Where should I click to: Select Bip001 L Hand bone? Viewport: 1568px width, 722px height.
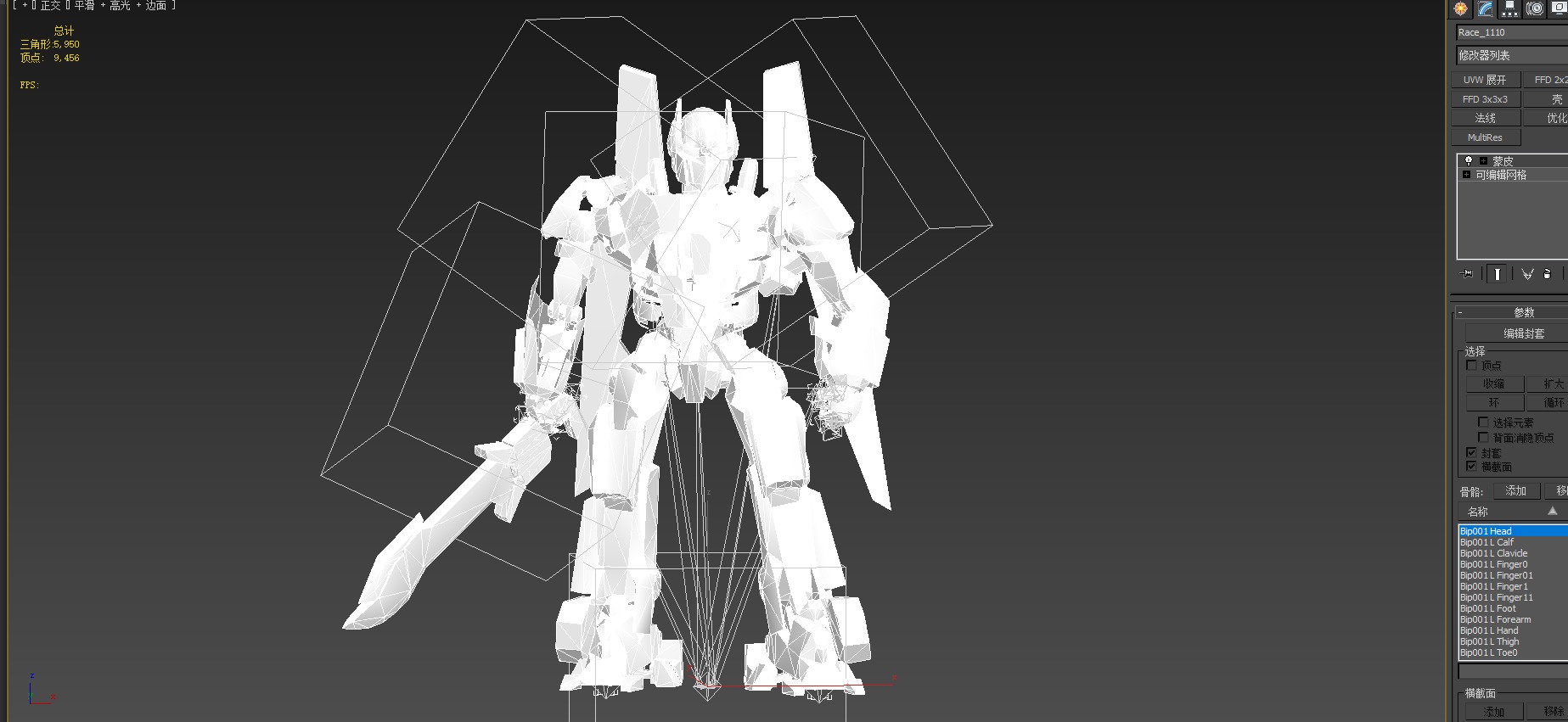tap(1513, 630)
